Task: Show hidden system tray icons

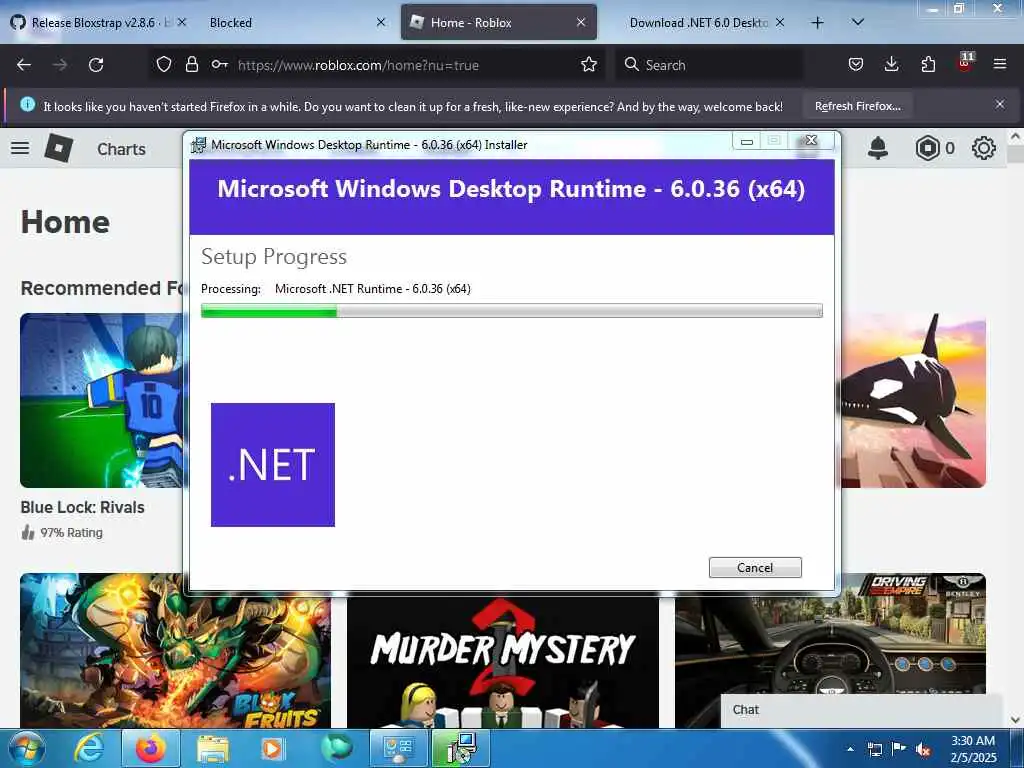Action: (850, 749)
